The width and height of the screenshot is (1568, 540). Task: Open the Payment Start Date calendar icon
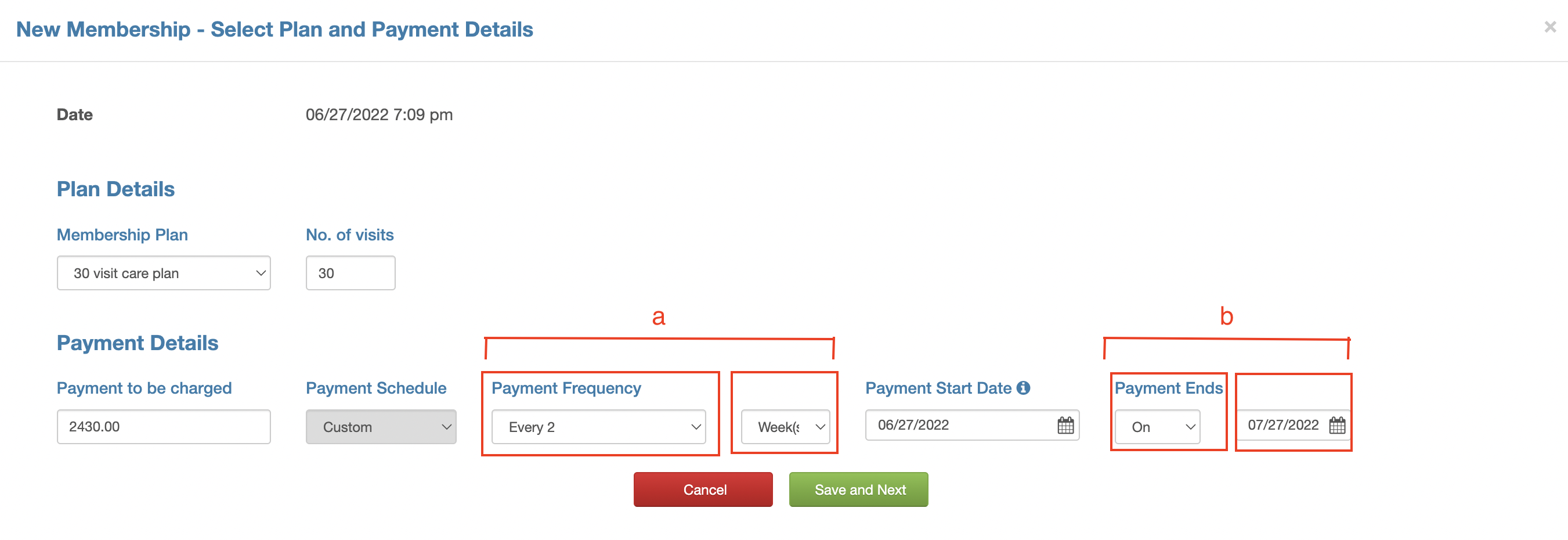pyautogui.click(x=1065, y=425)
